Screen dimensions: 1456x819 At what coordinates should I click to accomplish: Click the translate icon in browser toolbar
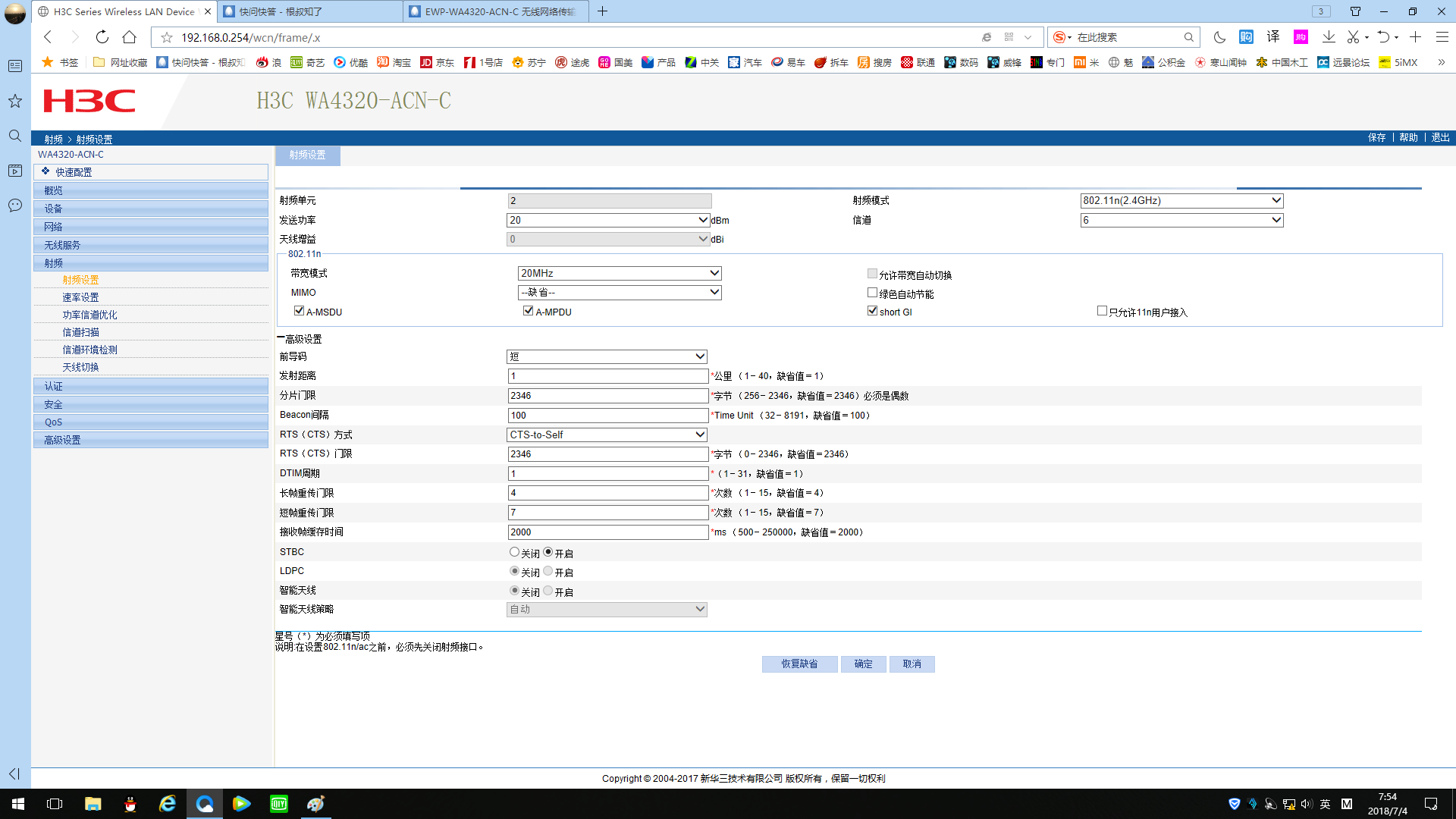click(x=1273, y=37)
